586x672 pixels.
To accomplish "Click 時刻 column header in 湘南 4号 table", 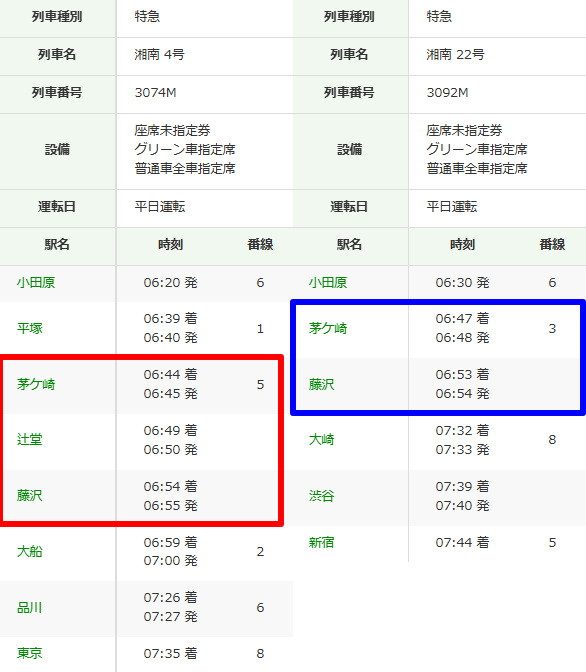I will click(171, 244).
